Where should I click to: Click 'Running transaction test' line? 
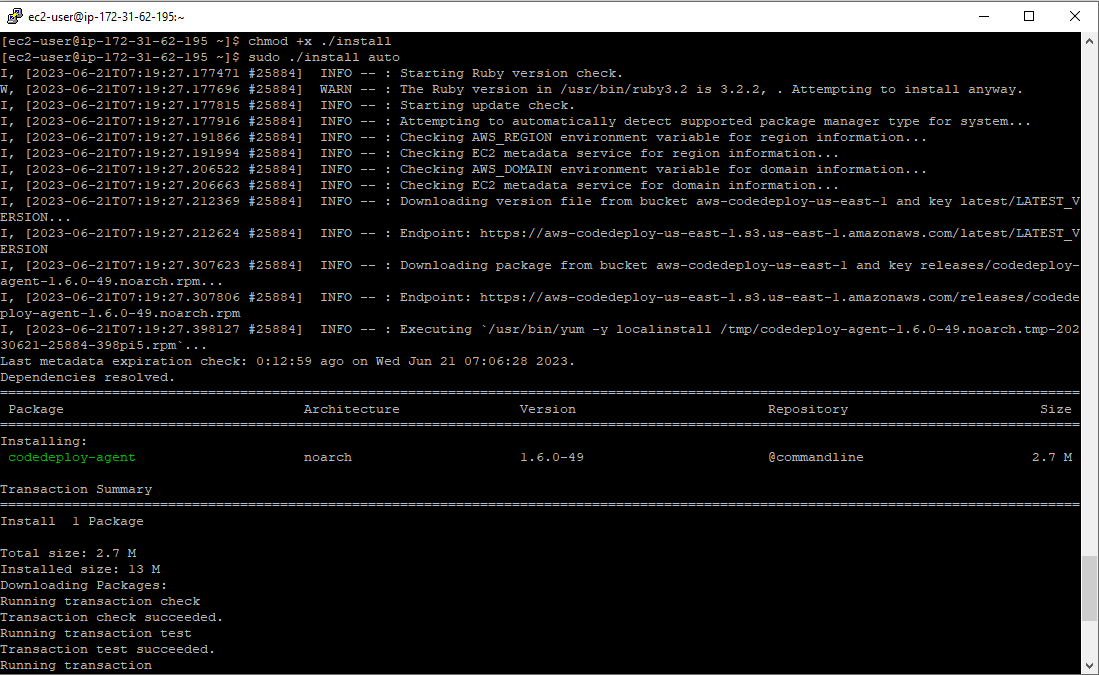(96, 634)
